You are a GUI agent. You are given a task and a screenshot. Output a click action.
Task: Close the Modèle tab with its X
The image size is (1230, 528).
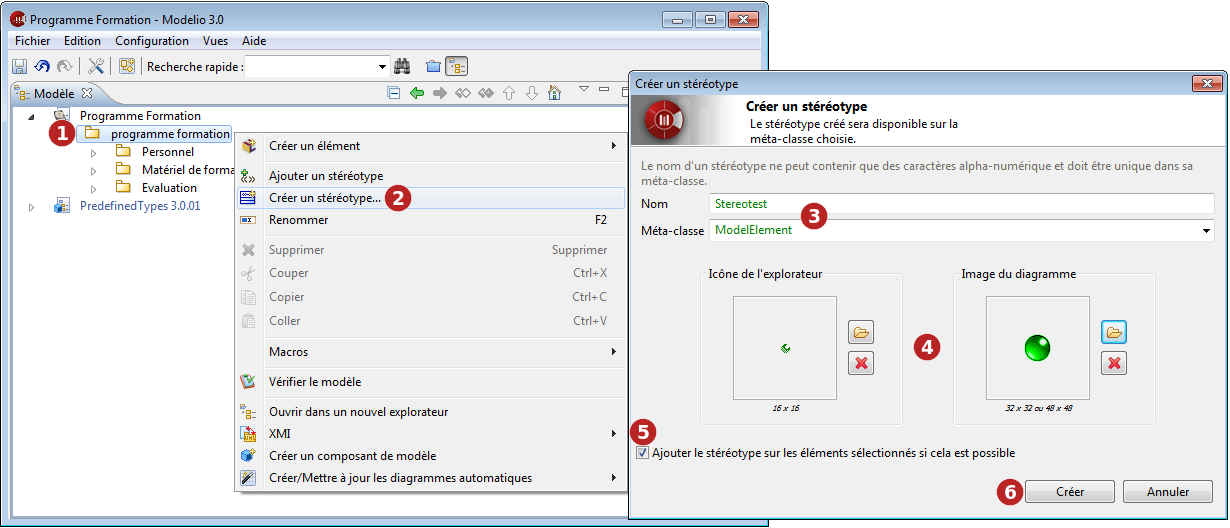tap(86, 93)
